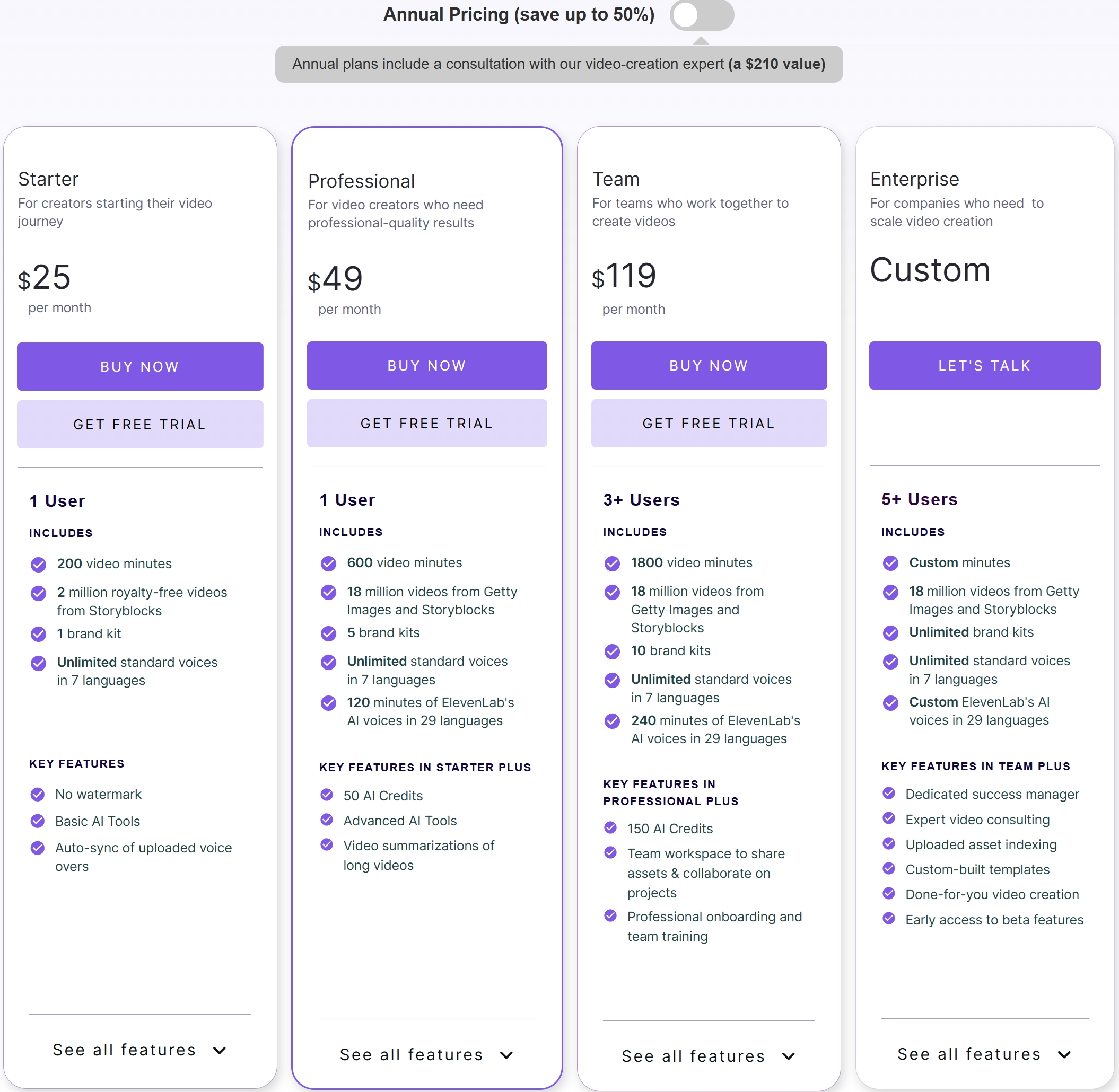
Task: Expand See all features under Professional
Action: pos(426,1055)
